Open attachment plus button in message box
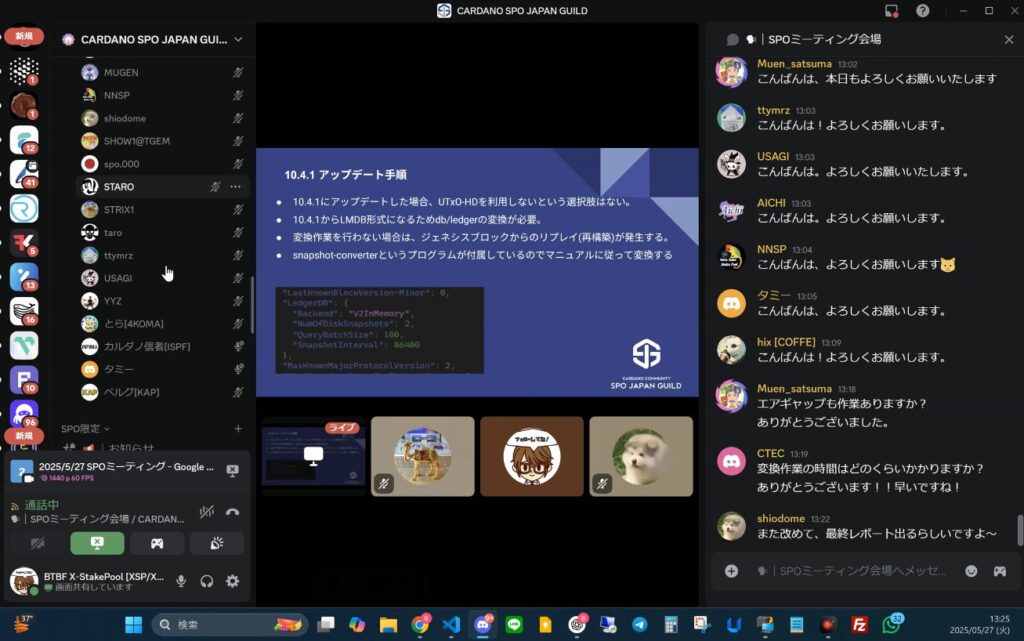Image resolution: width=1024 pixels, height=641 pixels. (731, 571)
